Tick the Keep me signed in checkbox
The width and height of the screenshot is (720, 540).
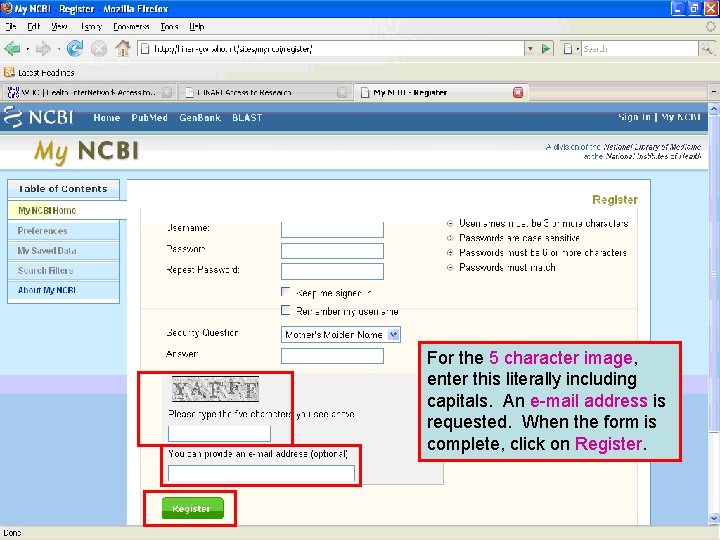[286, 292]
